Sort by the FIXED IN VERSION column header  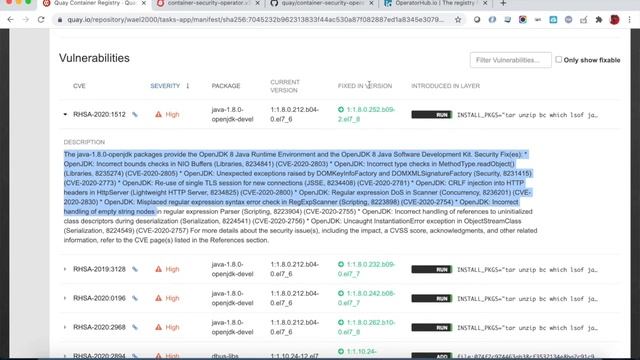click(365, 86)
